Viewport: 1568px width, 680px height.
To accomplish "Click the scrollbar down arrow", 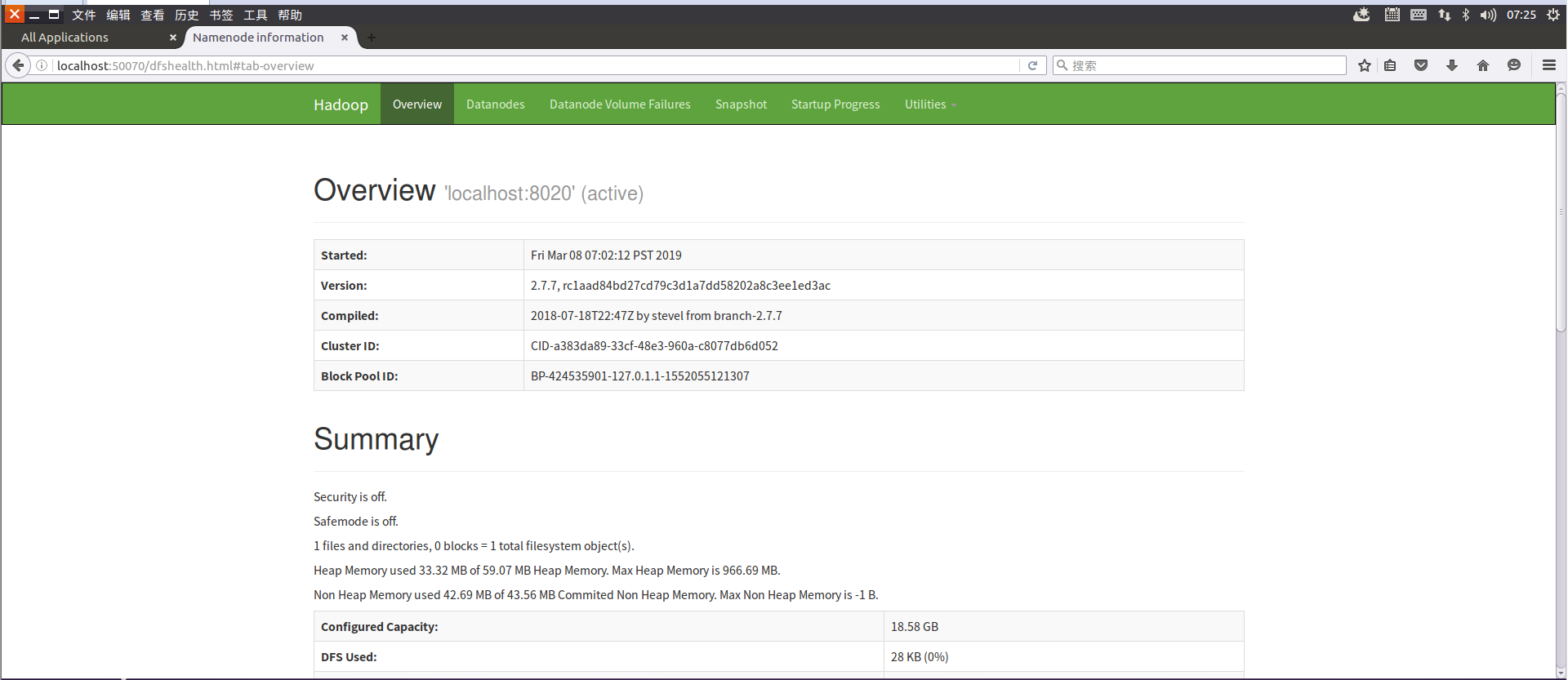I will click(1561, 673).
